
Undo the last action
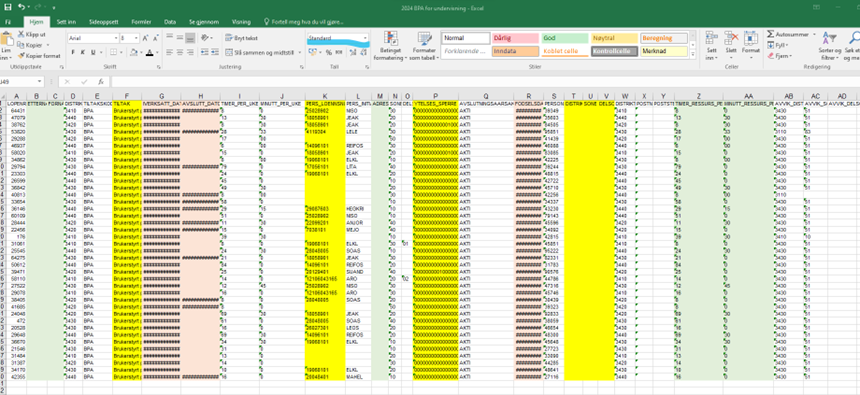point(21,7)
